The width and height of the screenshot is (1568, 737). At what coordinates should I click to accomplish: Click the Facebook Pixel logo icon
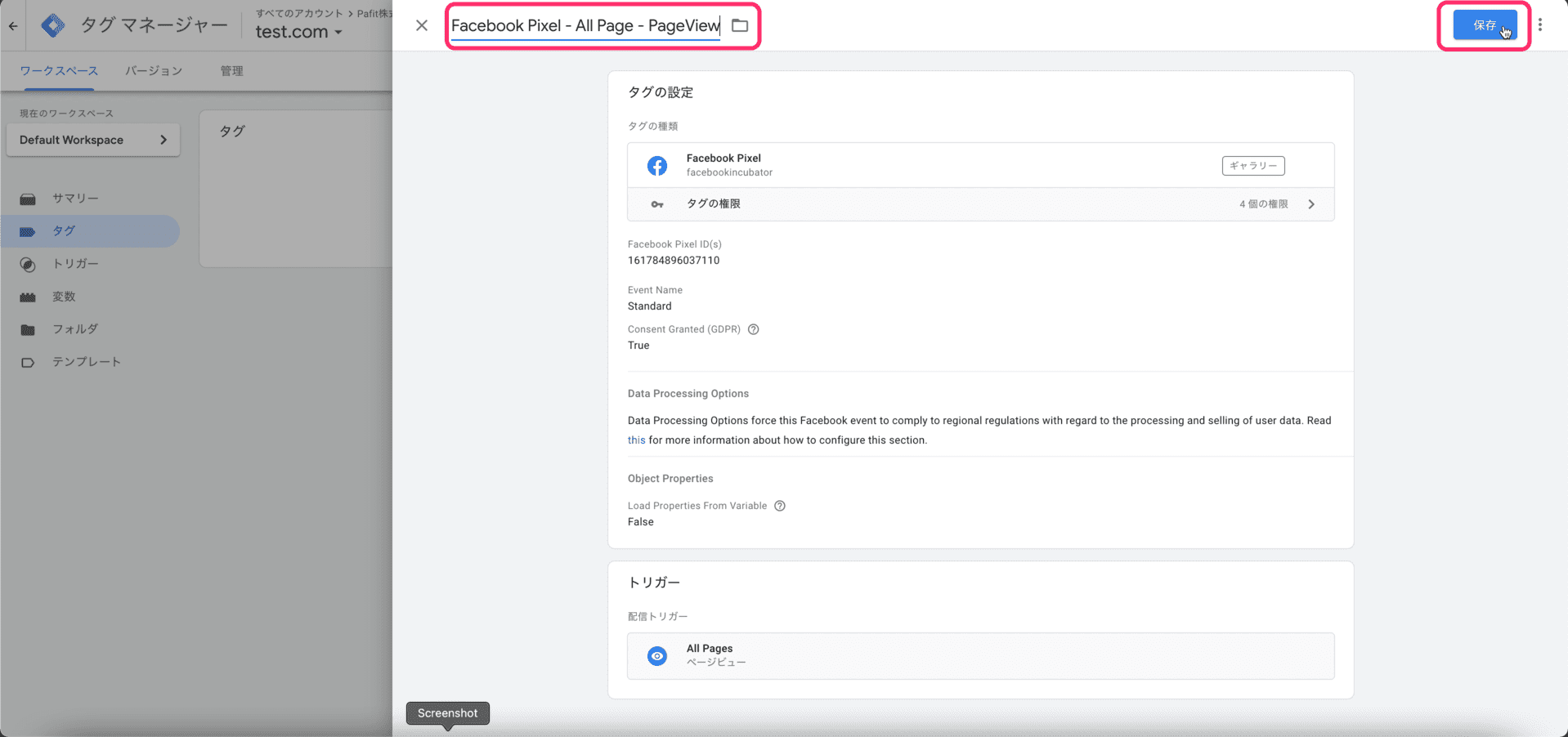tap(657, 166)
